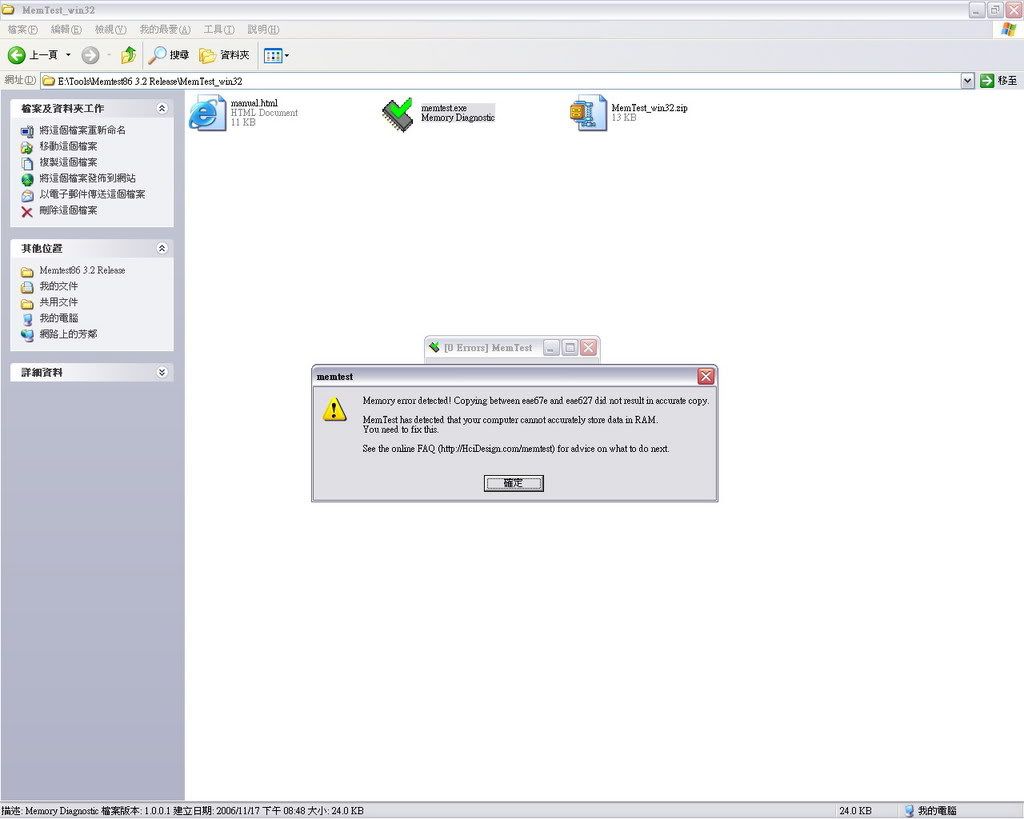The height and width of the screenshot is (819, 1024).
Task: Toggle the Folders (資料夾) pane button
Action: coord(225,56)
